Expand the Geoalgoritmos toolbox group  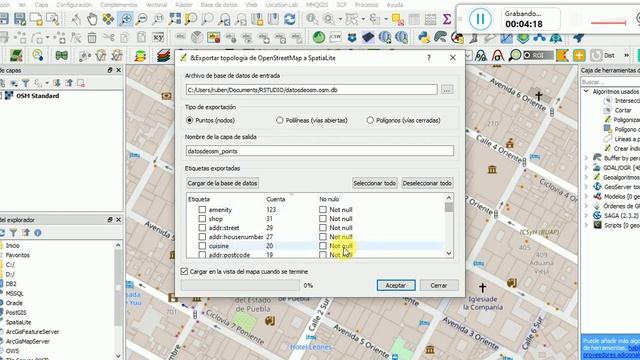click(x=586, y=177)
